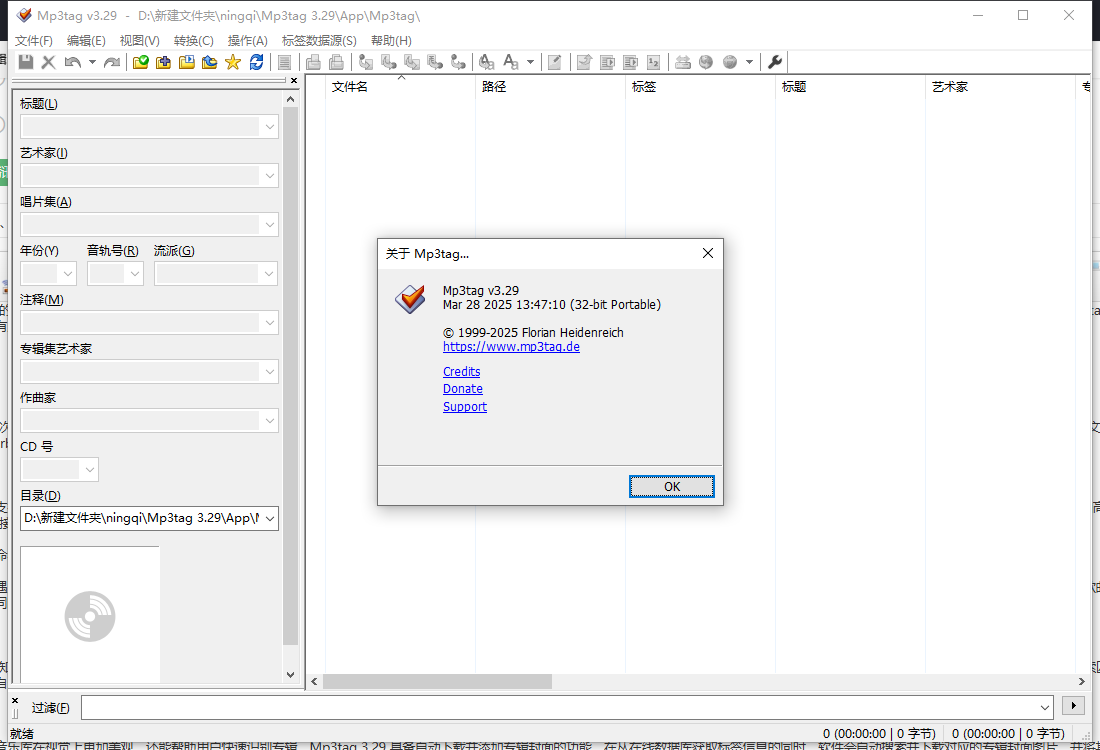
Task: Open the 转换(C) menu
Action: point(194,41)
